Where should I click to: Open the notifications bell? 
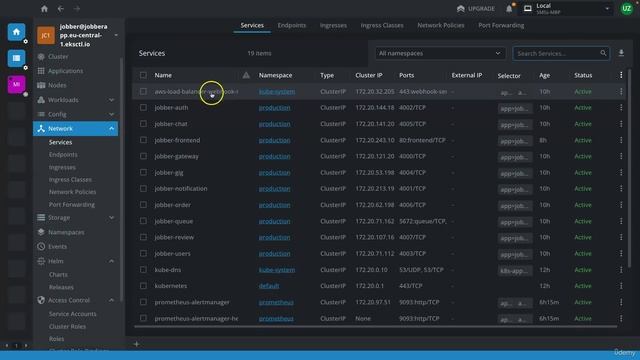point(509,9)
